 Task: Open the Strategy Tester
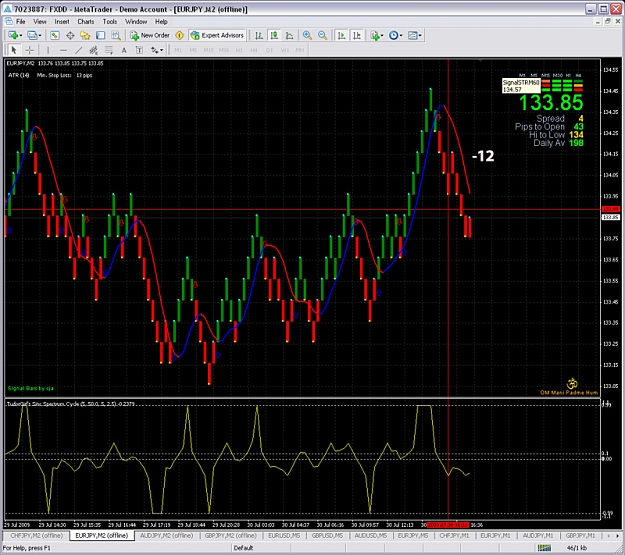pyautogui.click(x=116, y=35)
